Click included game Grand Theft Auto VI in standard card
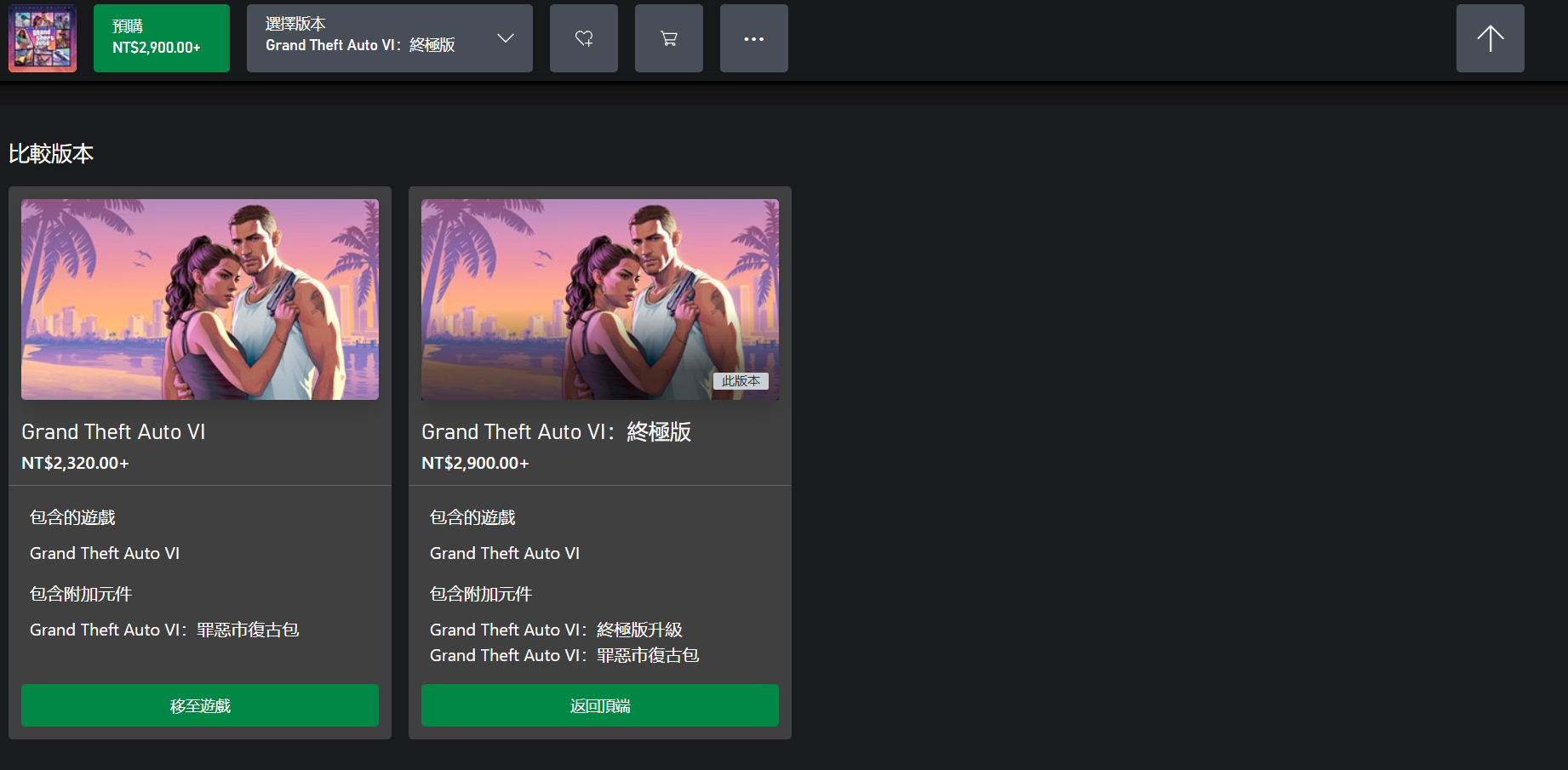 click(105, 553)
